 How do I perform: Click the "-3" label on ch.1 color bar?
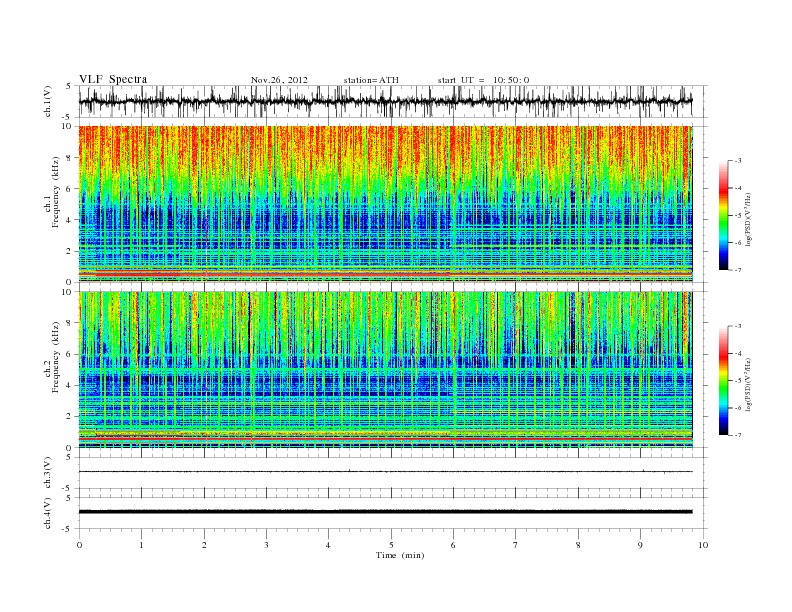[737, 161]
